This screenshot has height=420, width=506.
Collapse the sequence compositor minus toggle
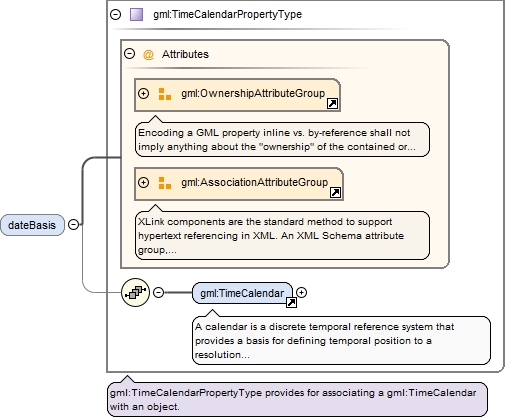click(x=158, y=293)
